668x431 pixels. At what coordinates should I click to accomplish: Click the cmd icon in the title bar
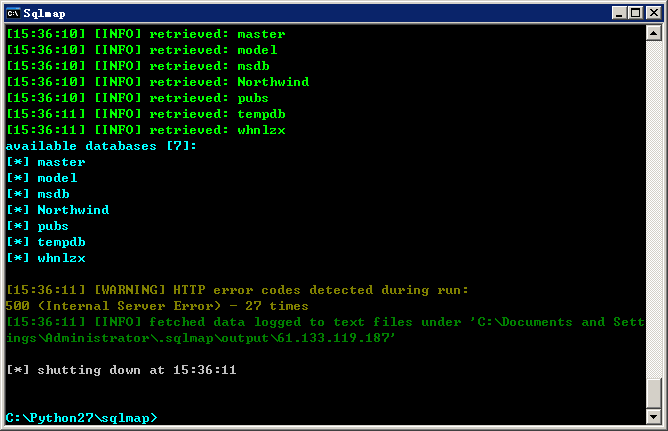click(x=14, y=13)
